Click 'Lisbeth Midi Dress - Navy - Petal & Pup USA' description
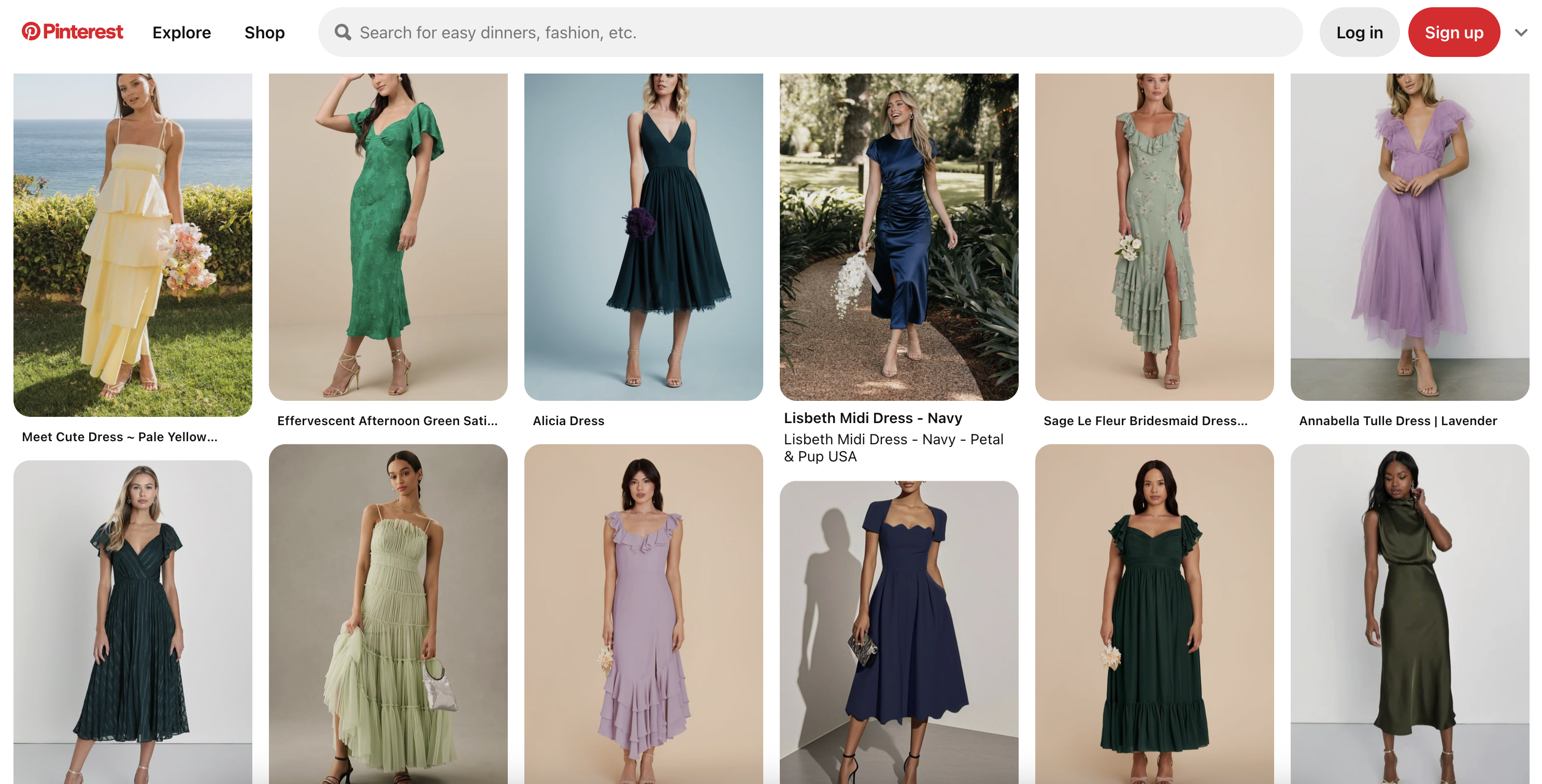 coord(894,448)
